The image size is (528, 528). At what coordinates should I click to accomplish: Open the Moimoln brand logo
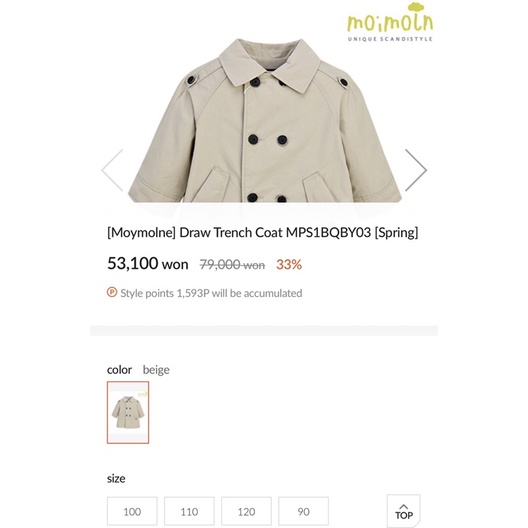[x=390, y=22]
